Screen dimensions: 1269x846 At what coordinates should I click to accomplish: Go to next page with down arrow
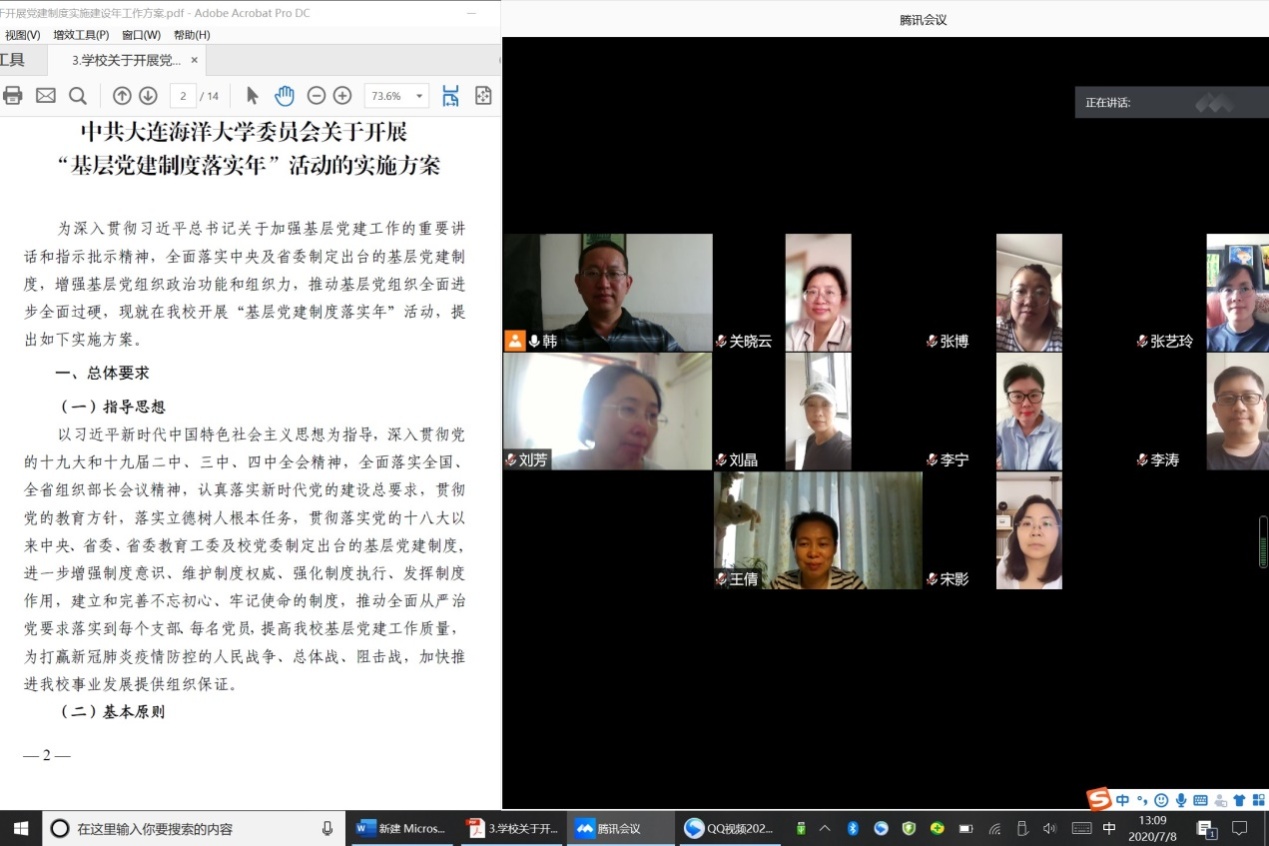[x=148, y=96]
